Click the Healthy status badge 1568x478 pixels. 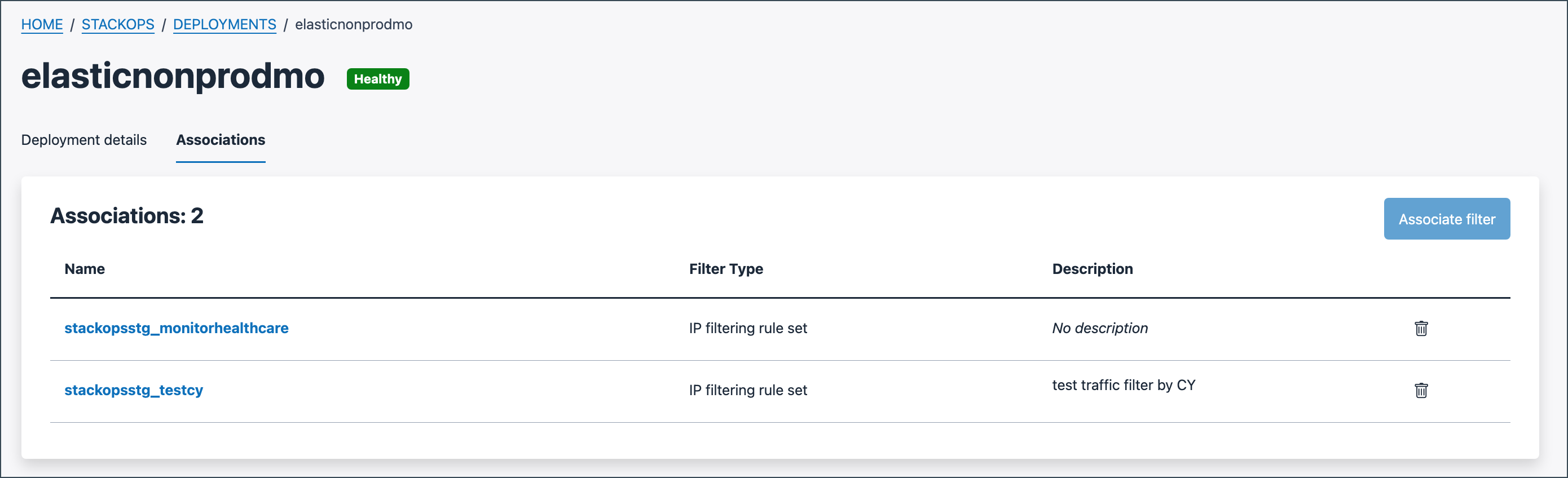(377, 79)
